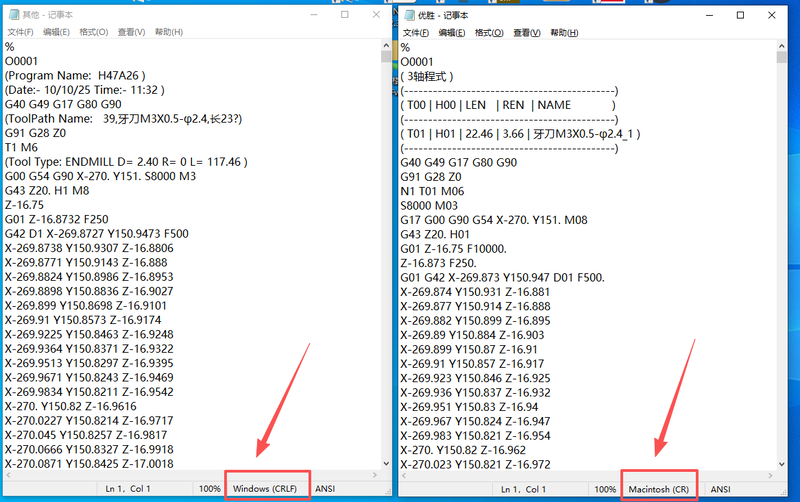Click left window's horizontal scroll right arrow
The image size is (800, 502).
point(377,476)
